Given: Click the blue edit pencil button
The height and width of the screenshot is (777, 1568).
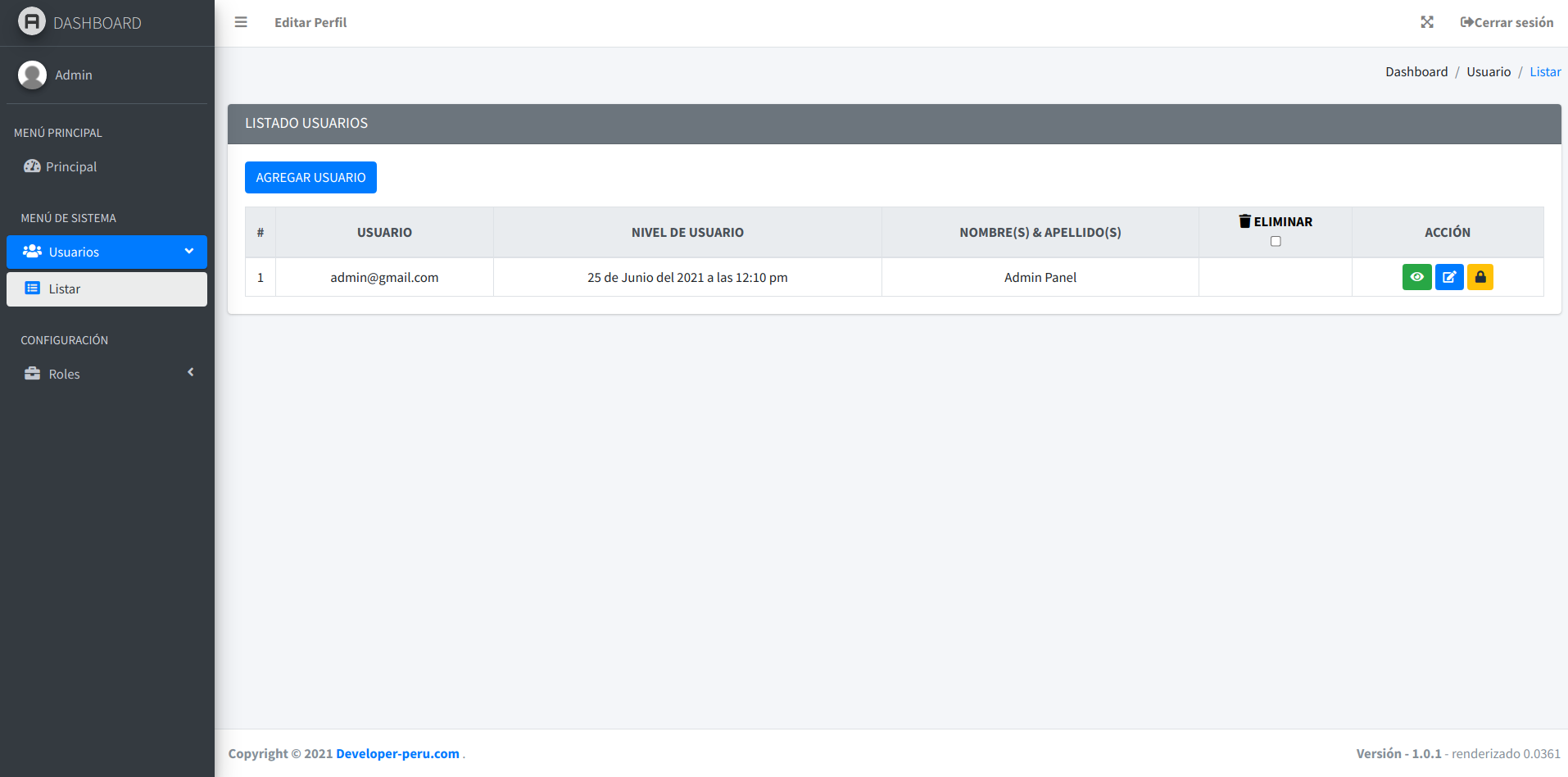Looking at the screenshot, I should click(x=1449, y=277).
